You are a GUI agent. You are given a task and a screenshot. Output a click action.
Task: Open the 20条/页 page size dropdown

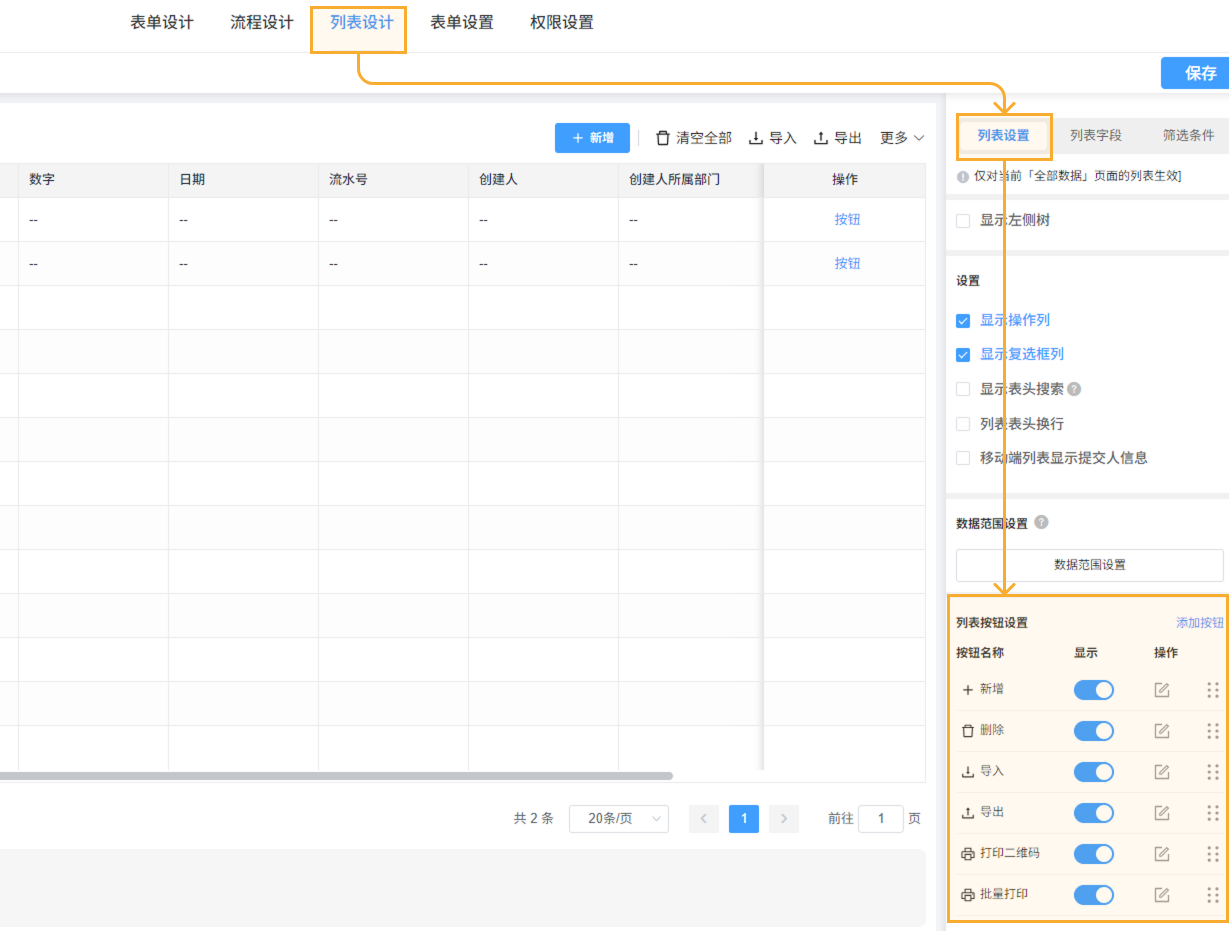pyautogui.click(x=619, y=818)
